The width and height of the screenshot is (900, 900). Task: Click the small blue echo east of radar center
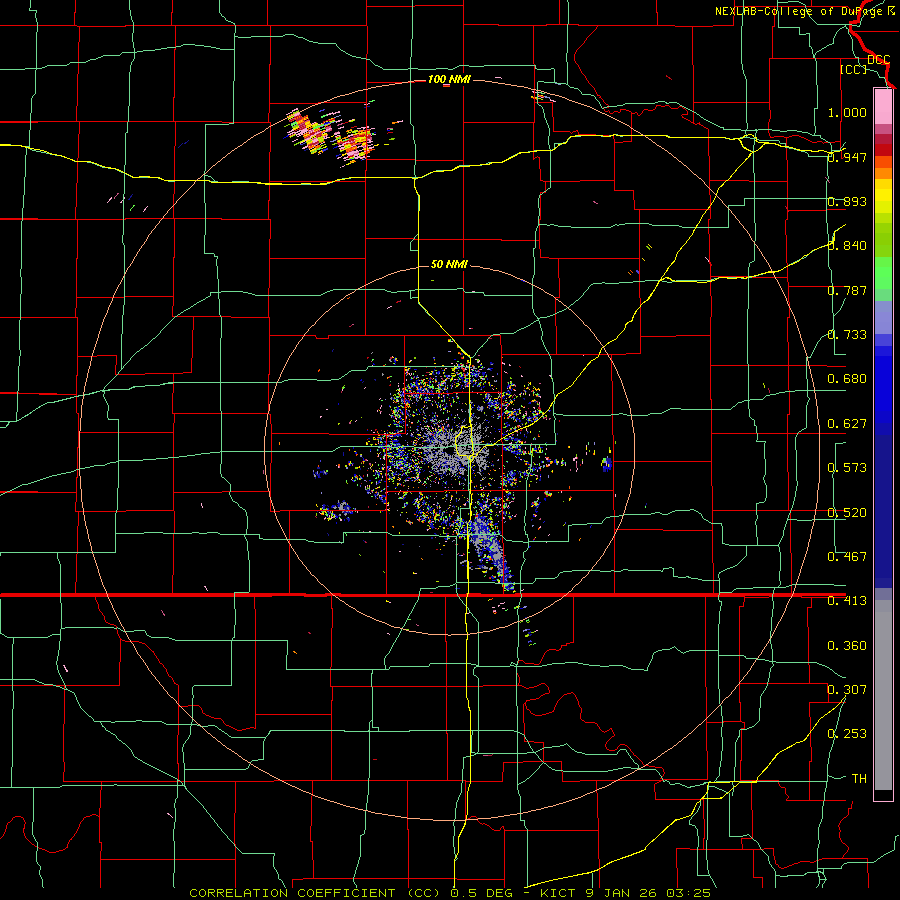(607, 463)
